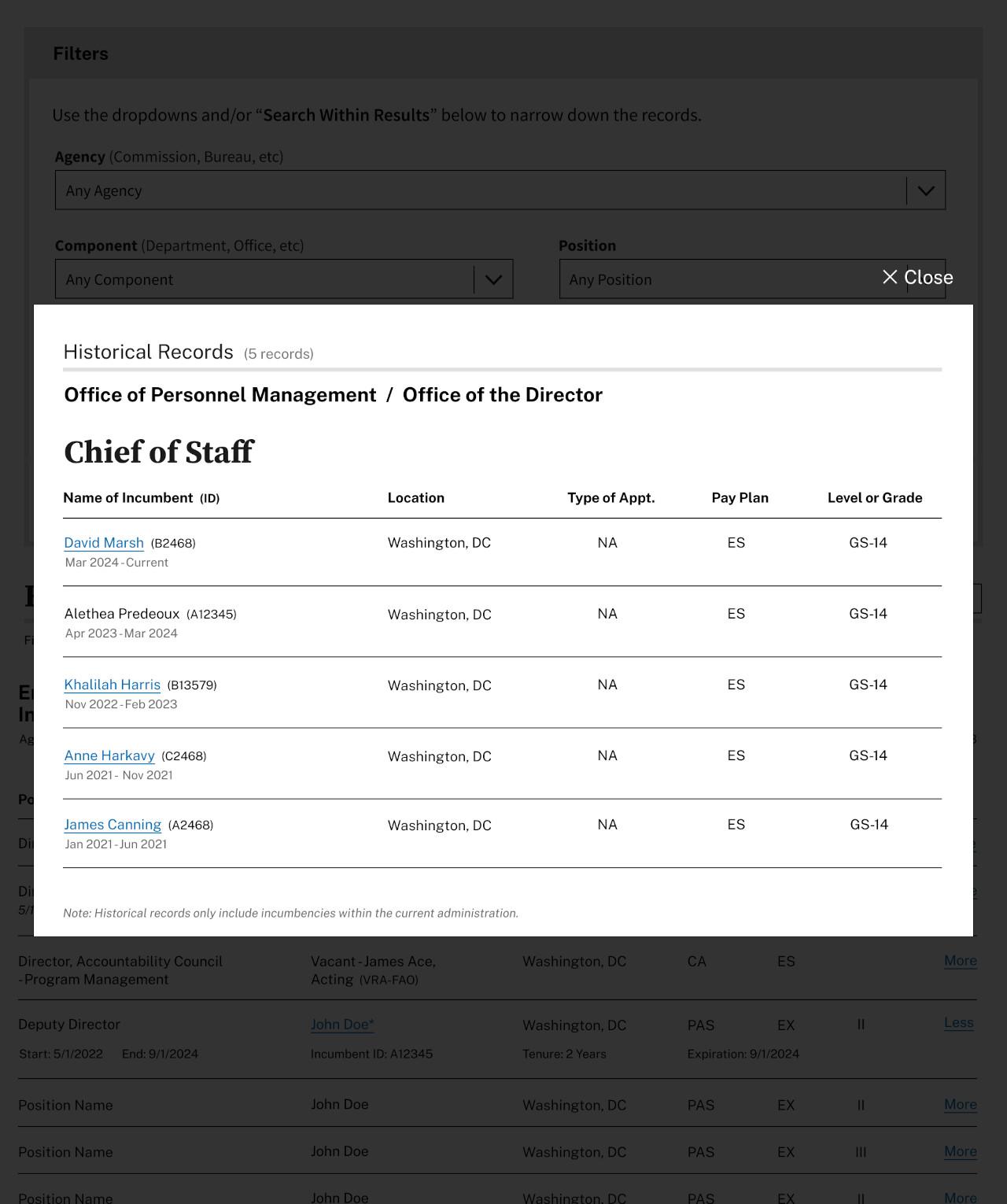Click John Doe* link in Deputy Director row
1007x1204 pixels.
[342, 1025]
